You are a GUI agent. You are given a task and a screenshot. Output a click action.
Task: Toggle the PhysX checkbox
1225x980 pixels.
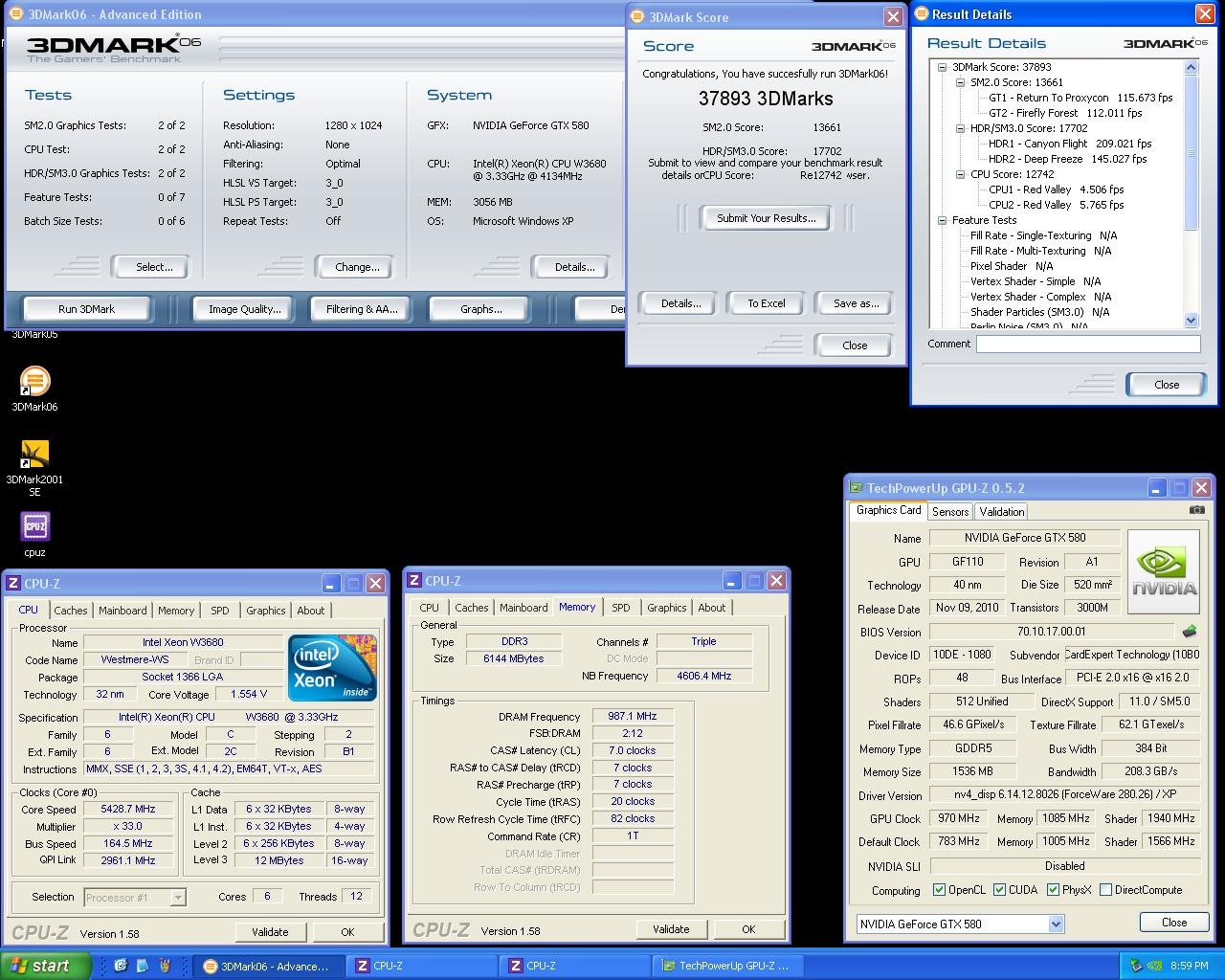(1053, 890)
